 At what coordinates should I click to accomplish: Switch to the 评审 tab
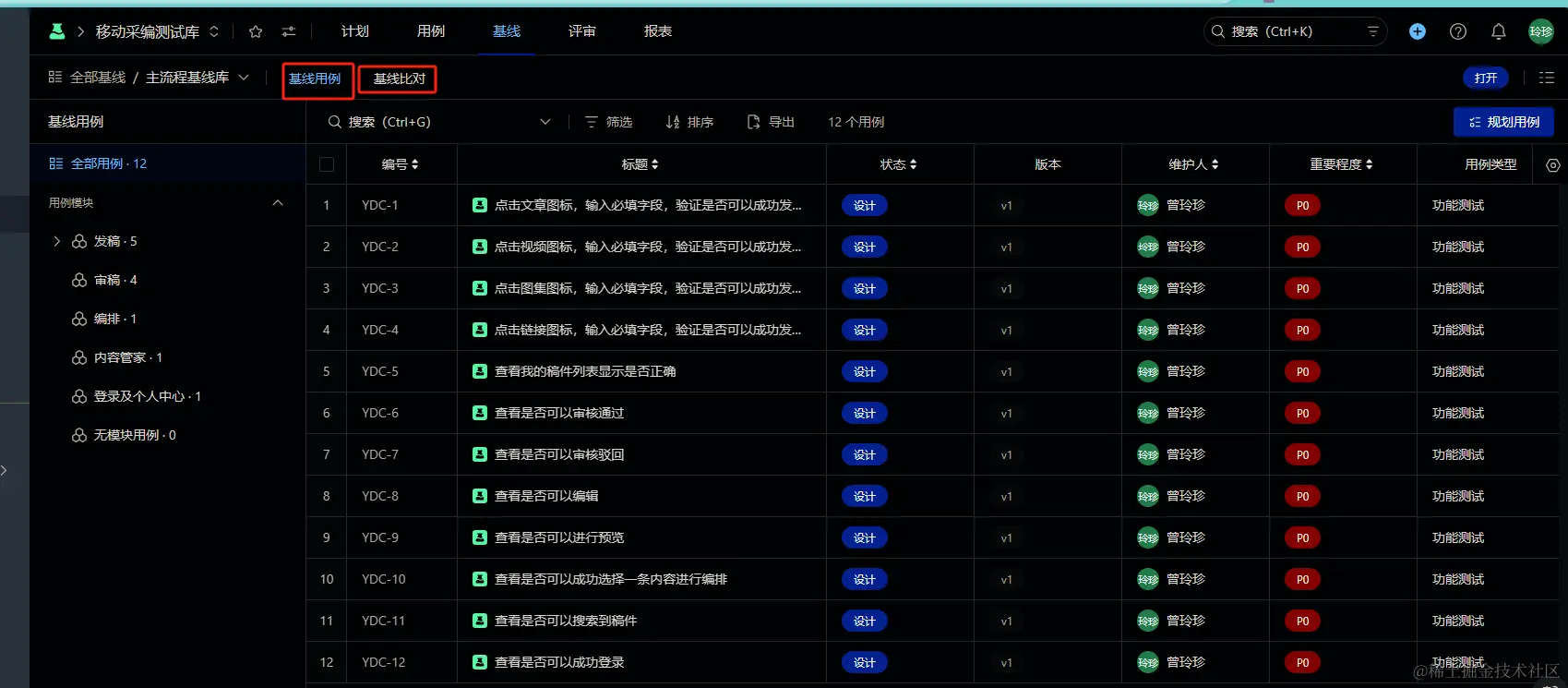pos(582,31)
